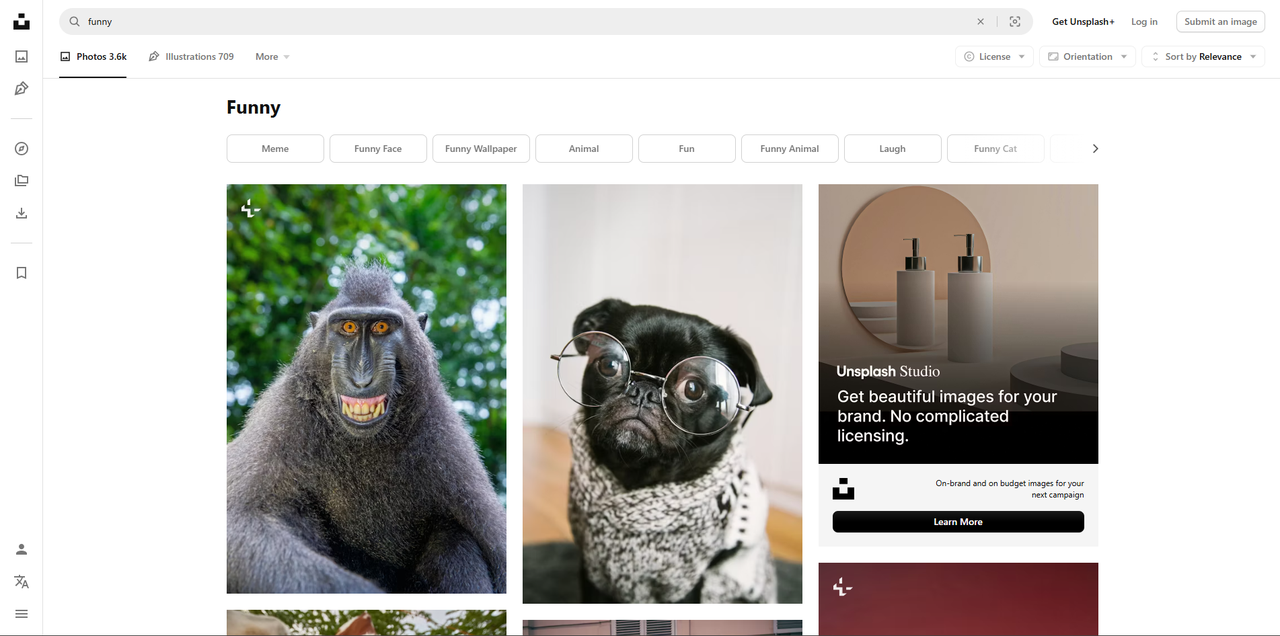Open saved bookmarks via the bookmark icon
Viewport: 1280px width, 636px height.
pyautogui.click(x=21, y=272)
